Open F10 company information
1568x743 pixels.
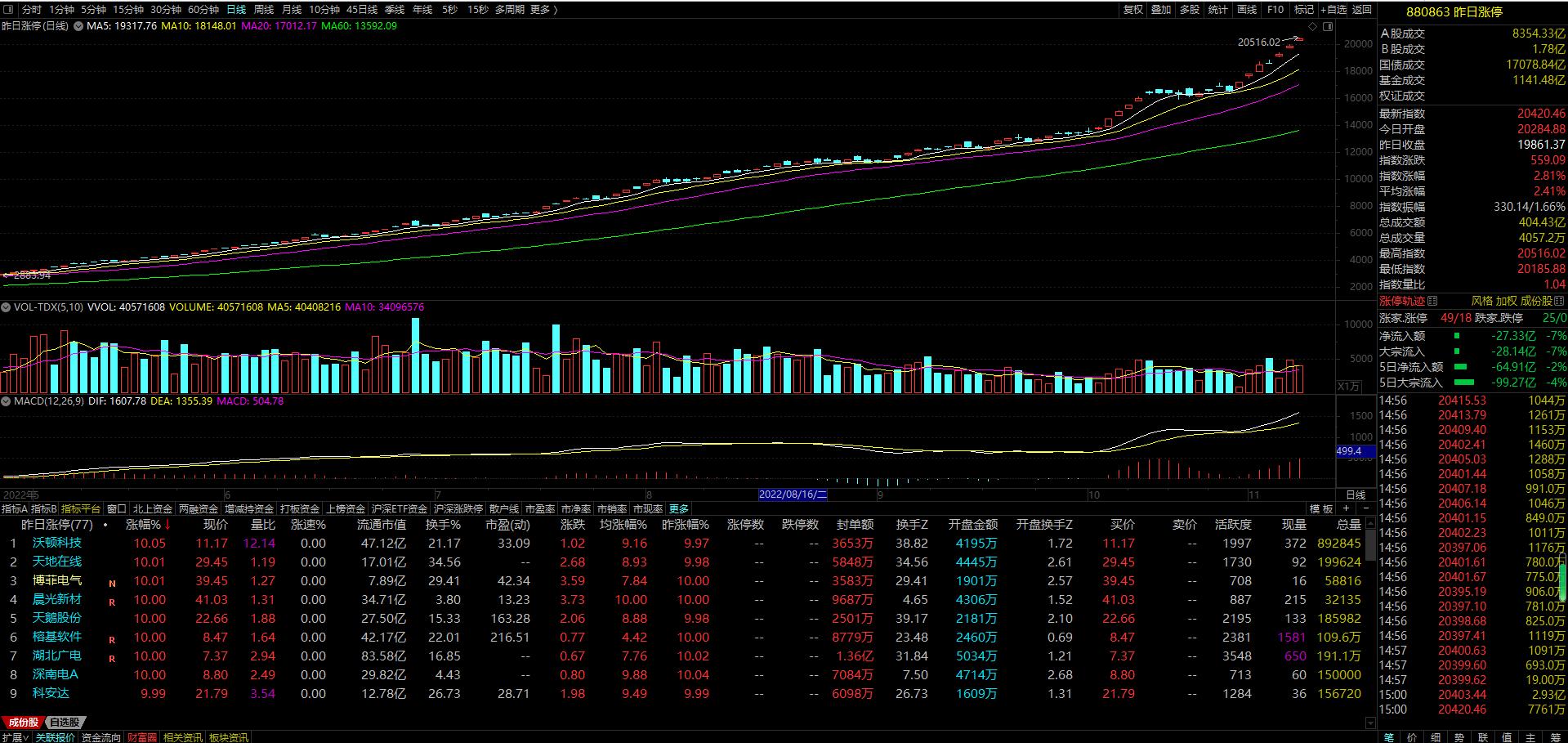pyautogui.click(x=1275, y=10)
